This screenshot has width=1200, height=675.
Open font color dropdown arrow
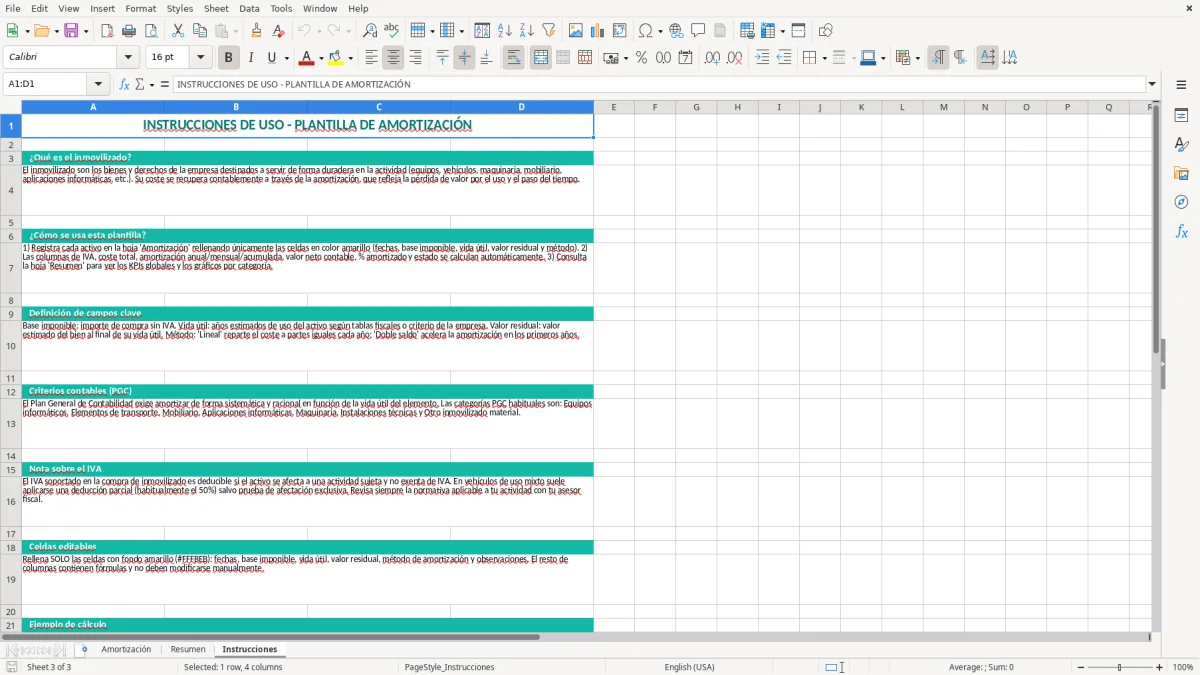pos(322,58)
